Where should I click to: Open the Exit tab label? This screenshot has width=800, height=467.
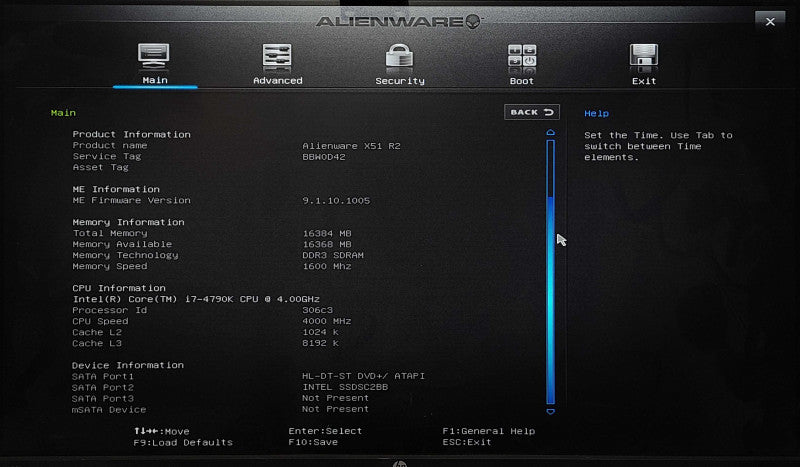pyautogui.click(x=644, y=81)
